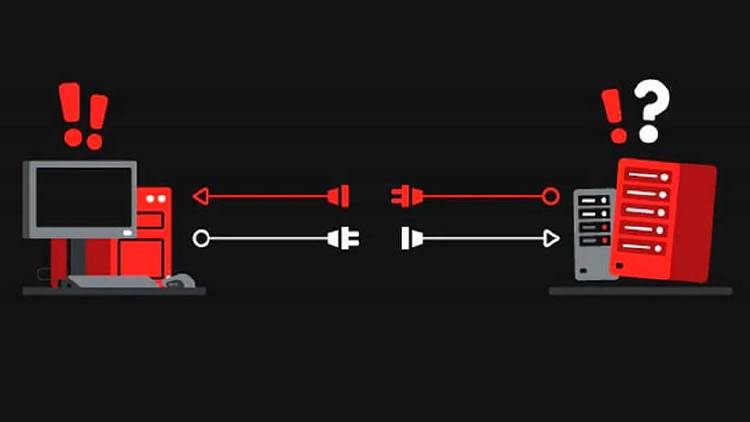Click the red two-prong plug

pyautogui.click(x=407, y=196)
